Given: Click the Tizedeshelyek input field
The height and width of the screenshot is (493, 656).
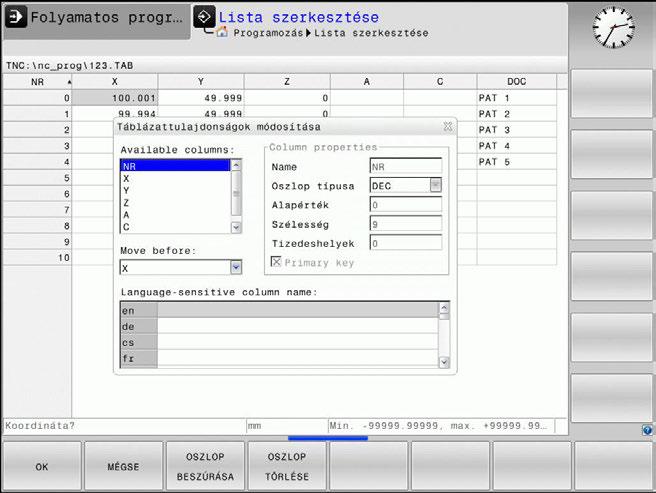Looking at the screenshot, I should point(406,243).
